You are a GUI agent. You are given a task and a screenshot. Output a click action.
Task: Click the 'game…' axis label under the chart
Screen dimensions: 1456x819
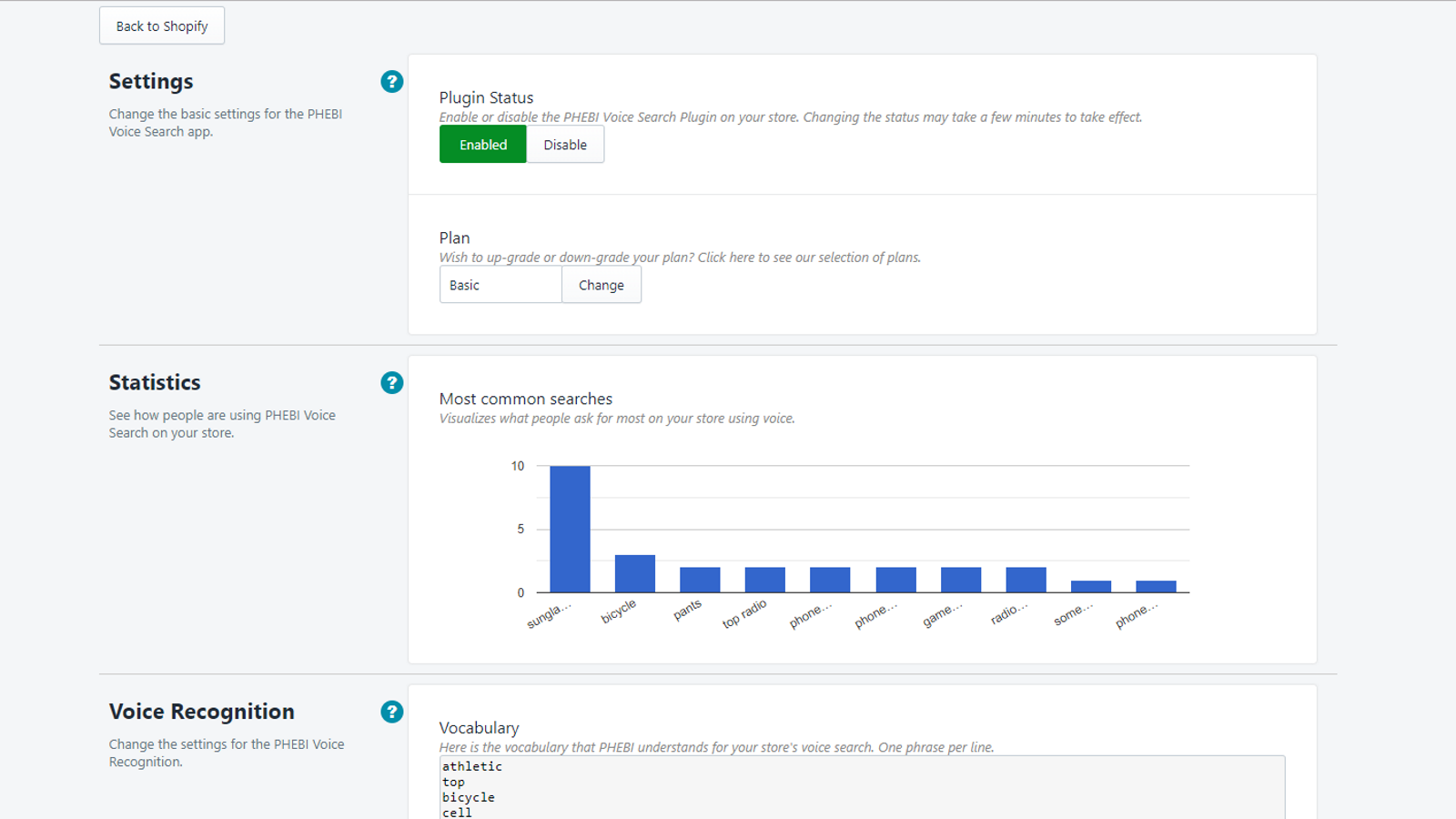(943, 614)
